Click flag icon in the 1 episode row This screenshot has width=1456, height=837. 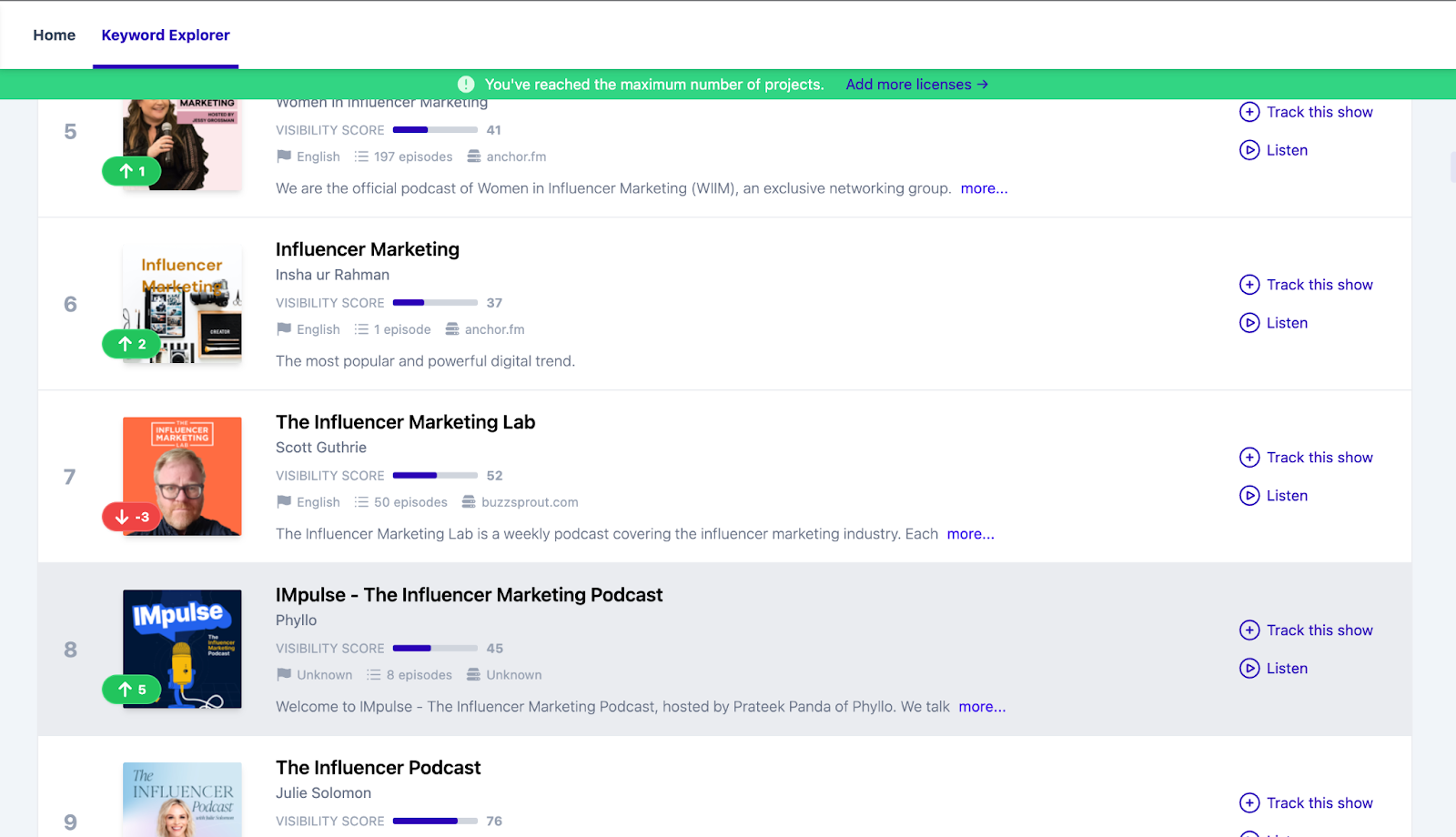pos(284,329)
